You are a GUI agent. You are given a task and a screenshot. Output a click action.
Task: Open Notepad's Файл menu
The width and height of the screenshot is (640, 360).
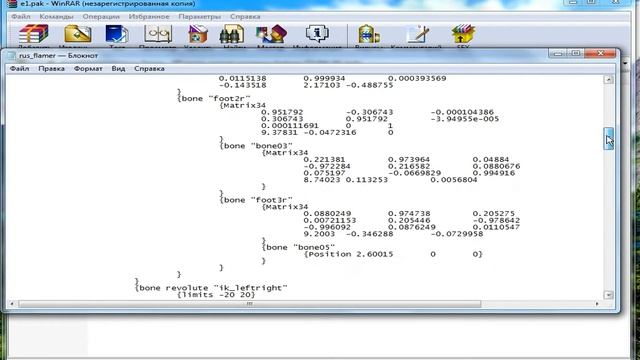(x=19, y=69)
